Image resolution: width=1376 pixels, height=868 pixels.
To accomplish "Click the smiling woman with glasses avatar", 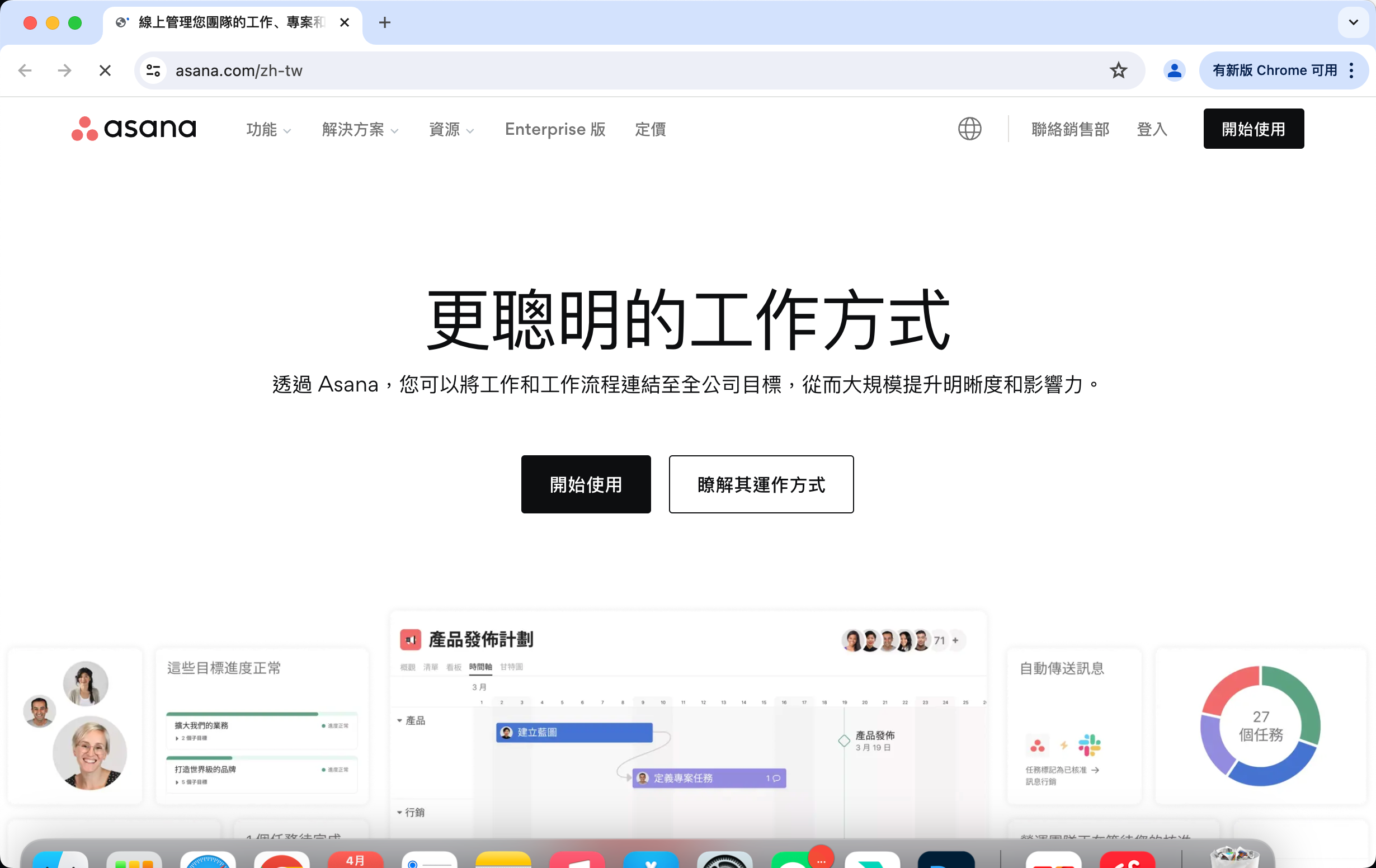I will tap(89, 753).
